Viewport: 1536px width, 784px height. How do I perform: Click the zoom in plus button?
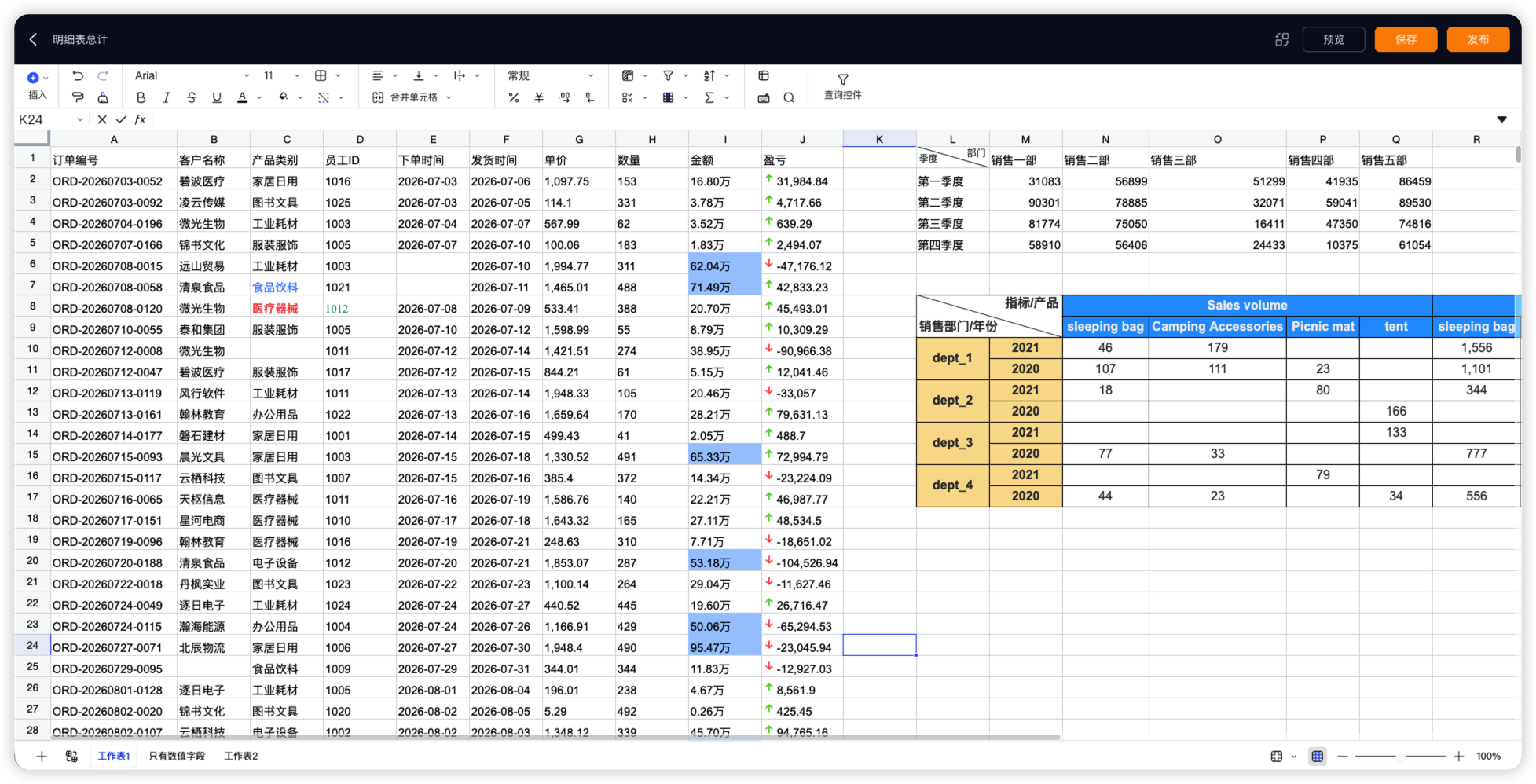1458,756
